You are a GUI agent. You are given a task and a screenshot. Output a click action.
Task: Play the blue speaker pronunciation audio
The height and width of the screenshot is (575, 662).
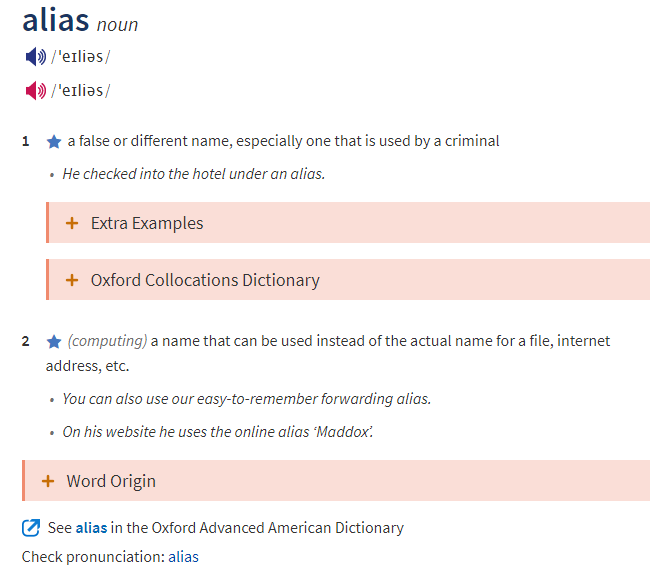pyautogui.click(x=35, y=57)
